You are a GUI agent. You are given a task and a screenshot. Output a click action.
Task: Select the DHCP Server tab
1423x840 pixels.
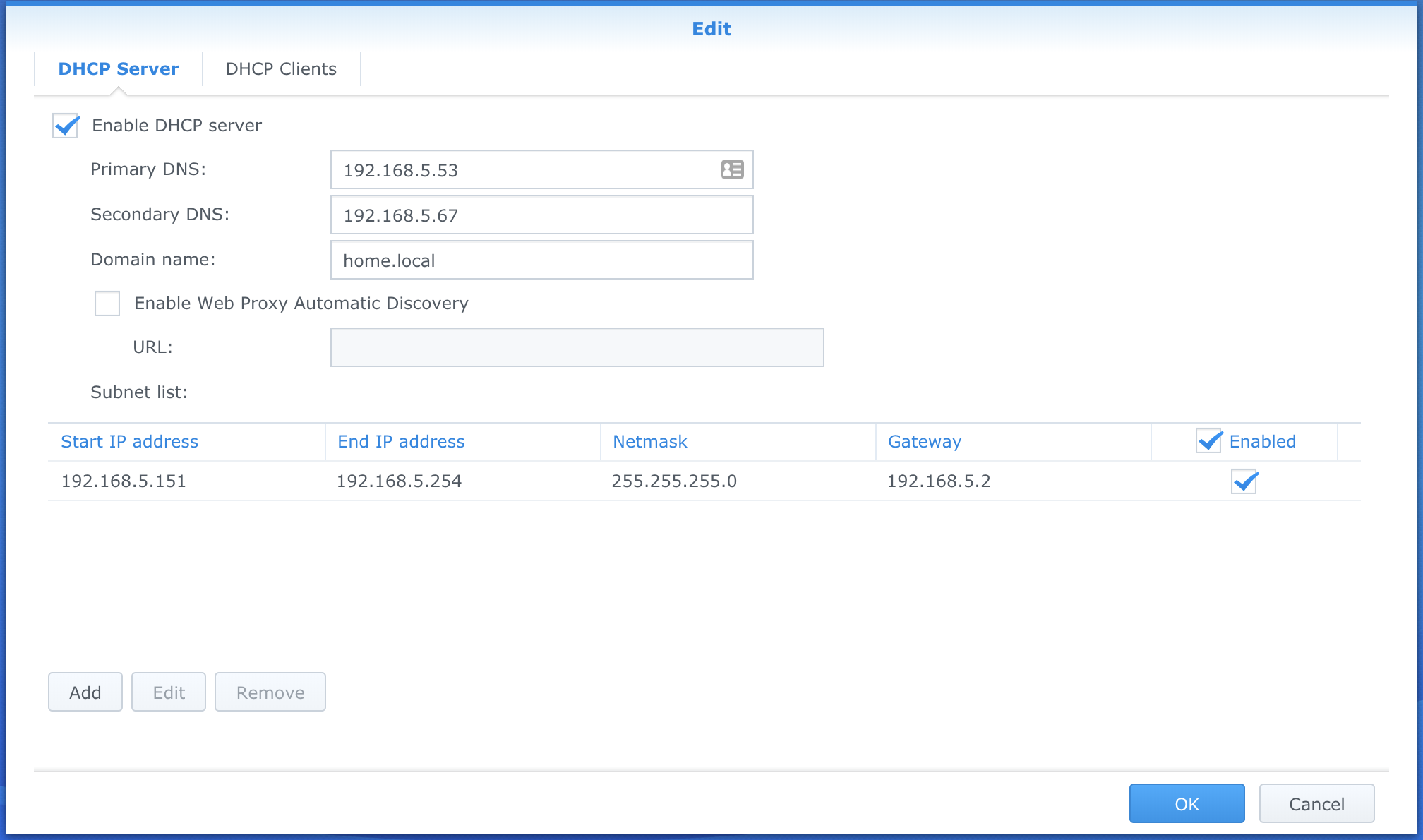tap(119, 69)
